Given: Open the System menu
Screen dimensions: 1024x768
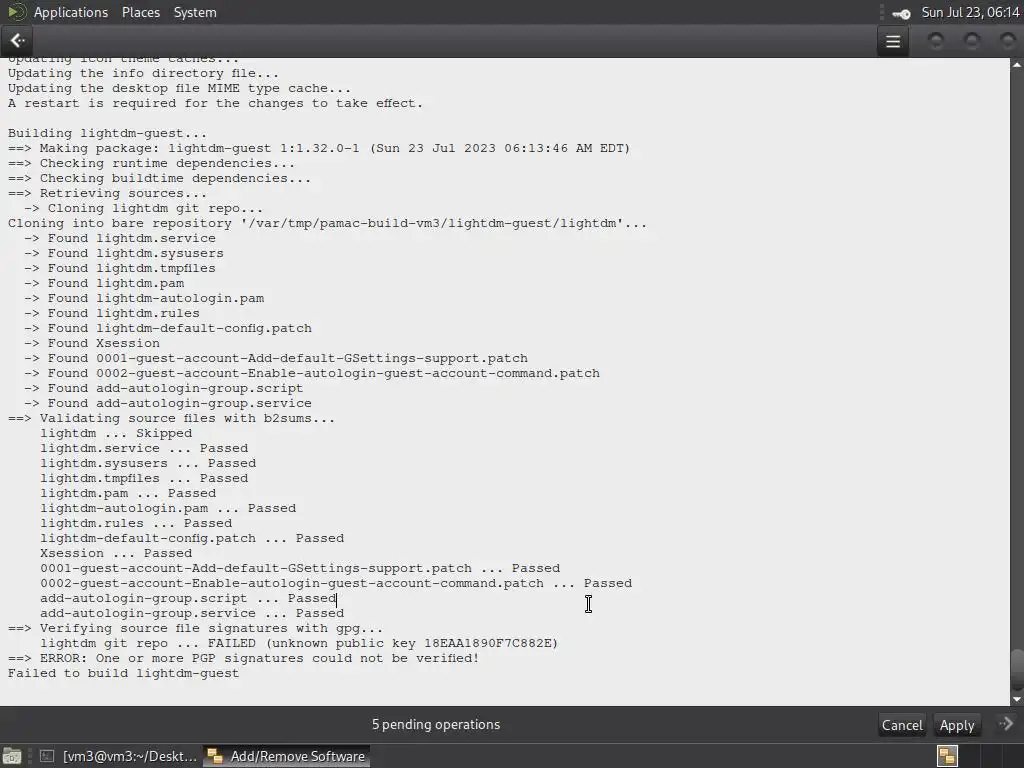Looking at the screenshot, I should tap(195, 12).
